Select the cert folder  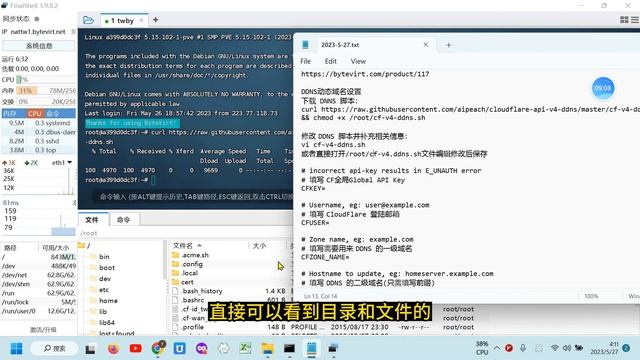click(x=187, y=282)
